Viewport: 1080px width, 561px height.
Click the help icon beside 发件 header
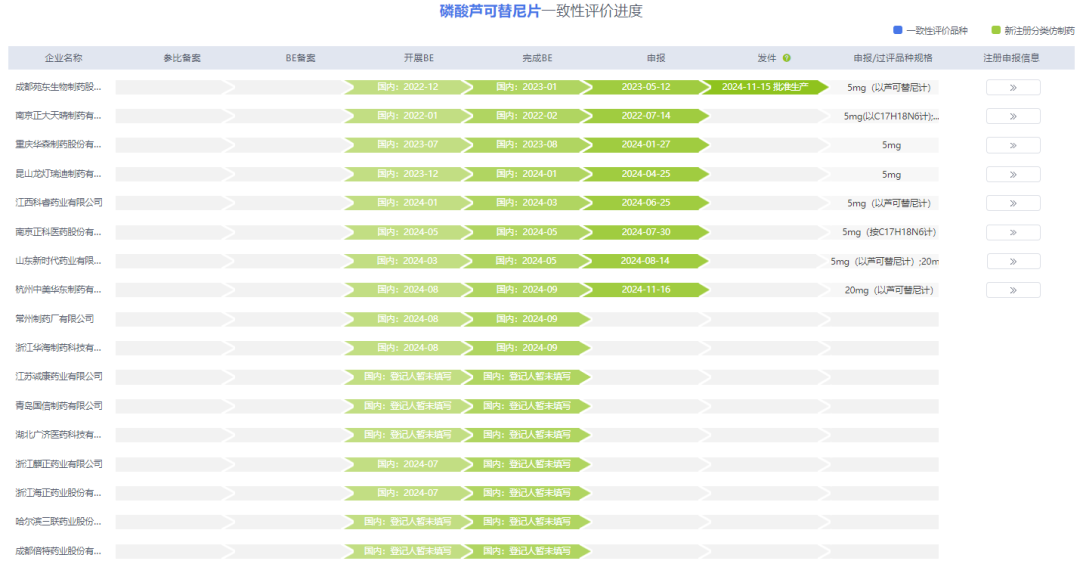[x=787, y=58]
